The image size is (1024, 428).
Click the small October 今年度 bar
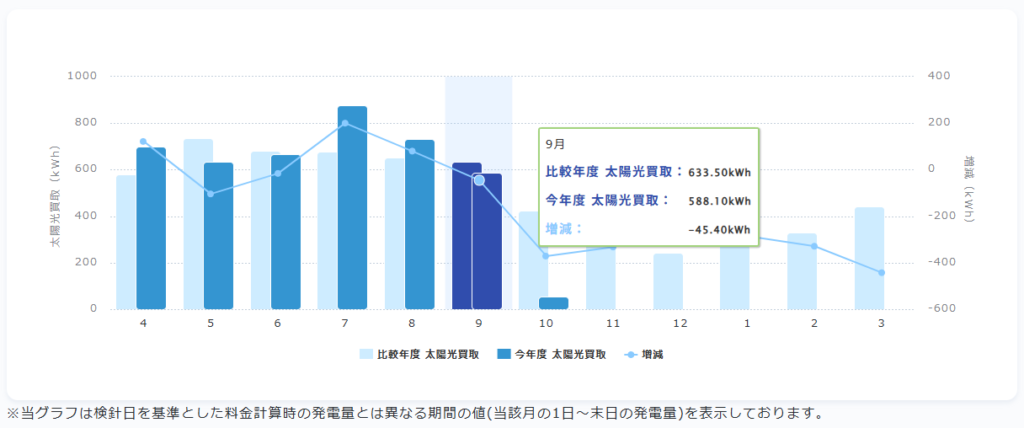(x=553, y=303)
